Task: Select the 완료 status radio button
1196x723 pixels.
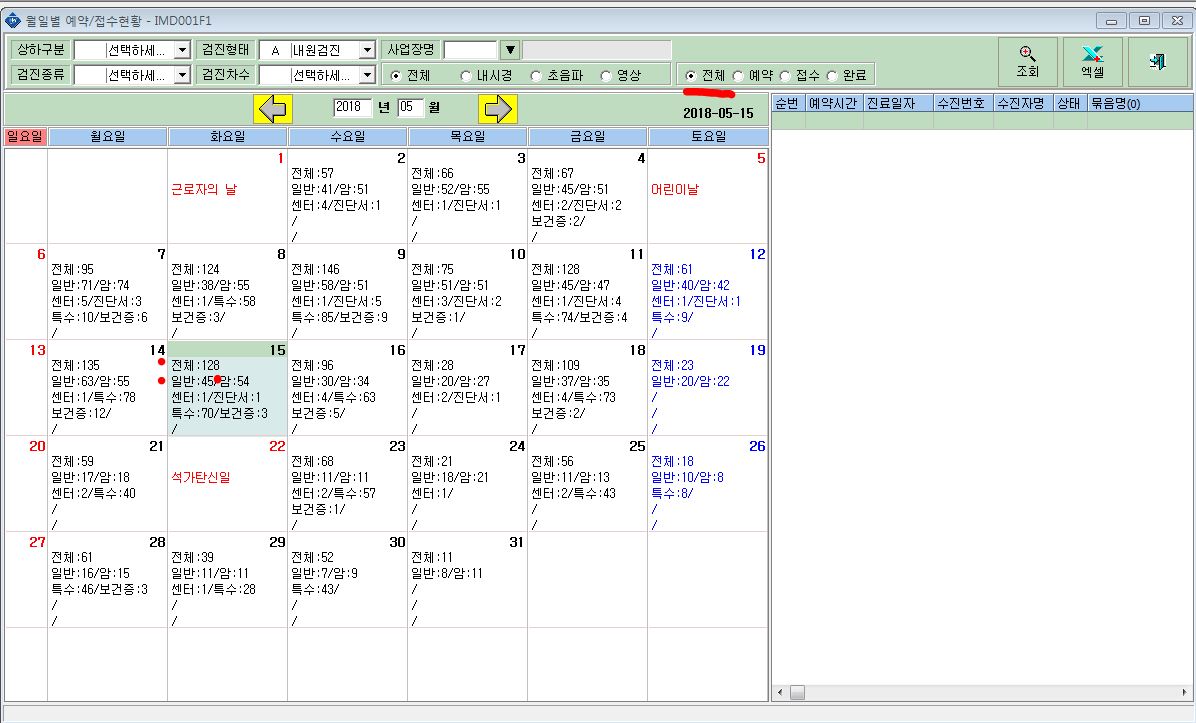Action: (831, 76)
